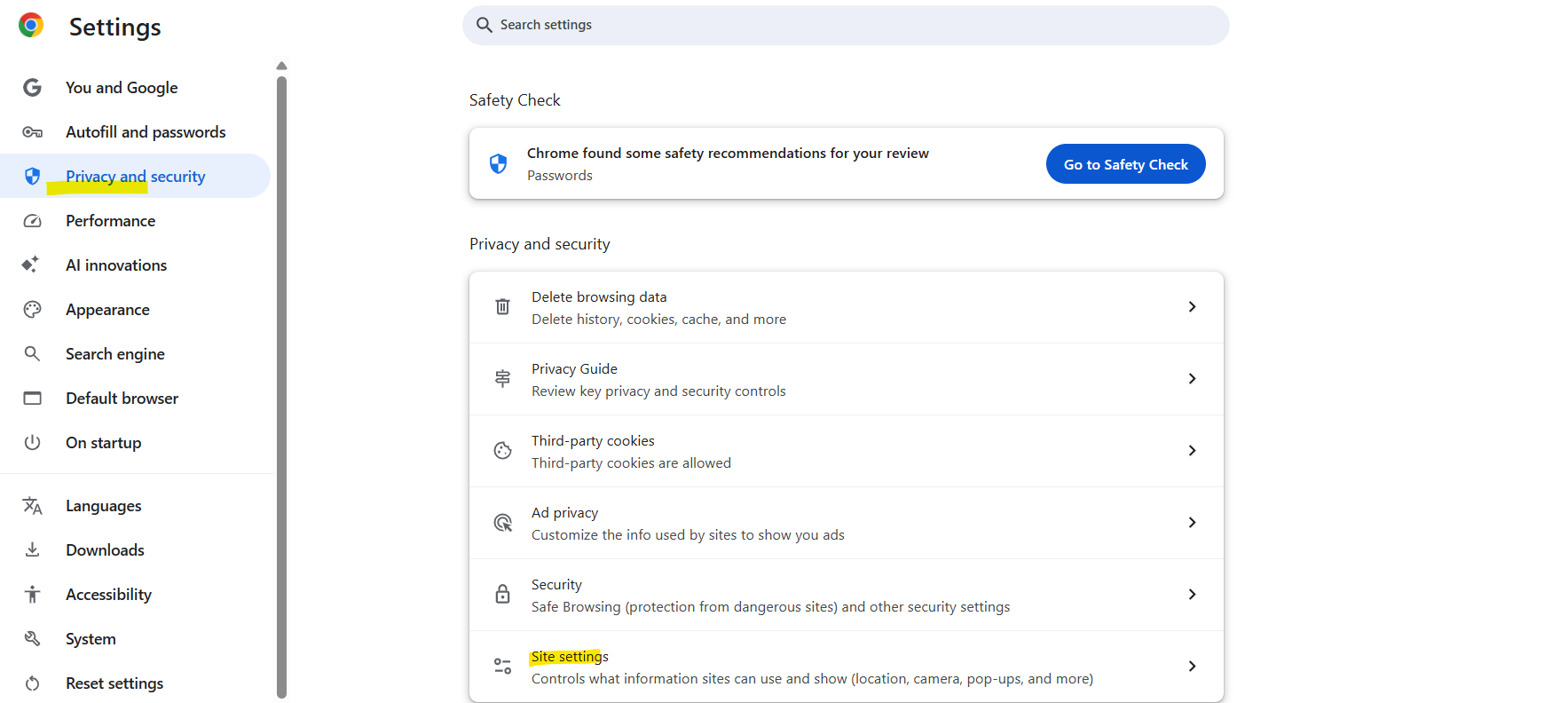The width and height of the screenshot is (1568, 703).
Task: Click the Default browser window icon
Action: click(32, 398)
